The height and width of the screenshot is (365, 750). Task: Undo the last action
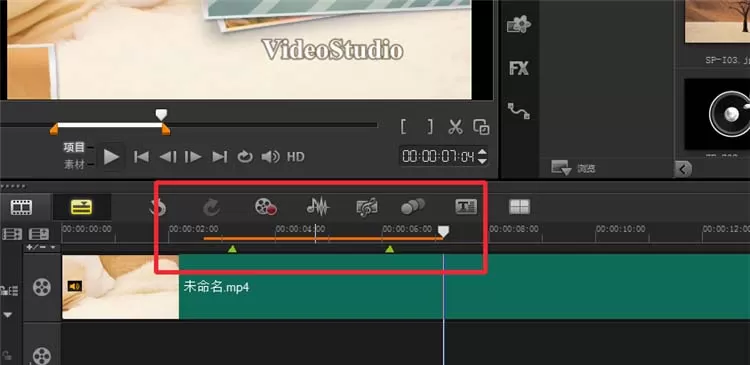[158, 208]
